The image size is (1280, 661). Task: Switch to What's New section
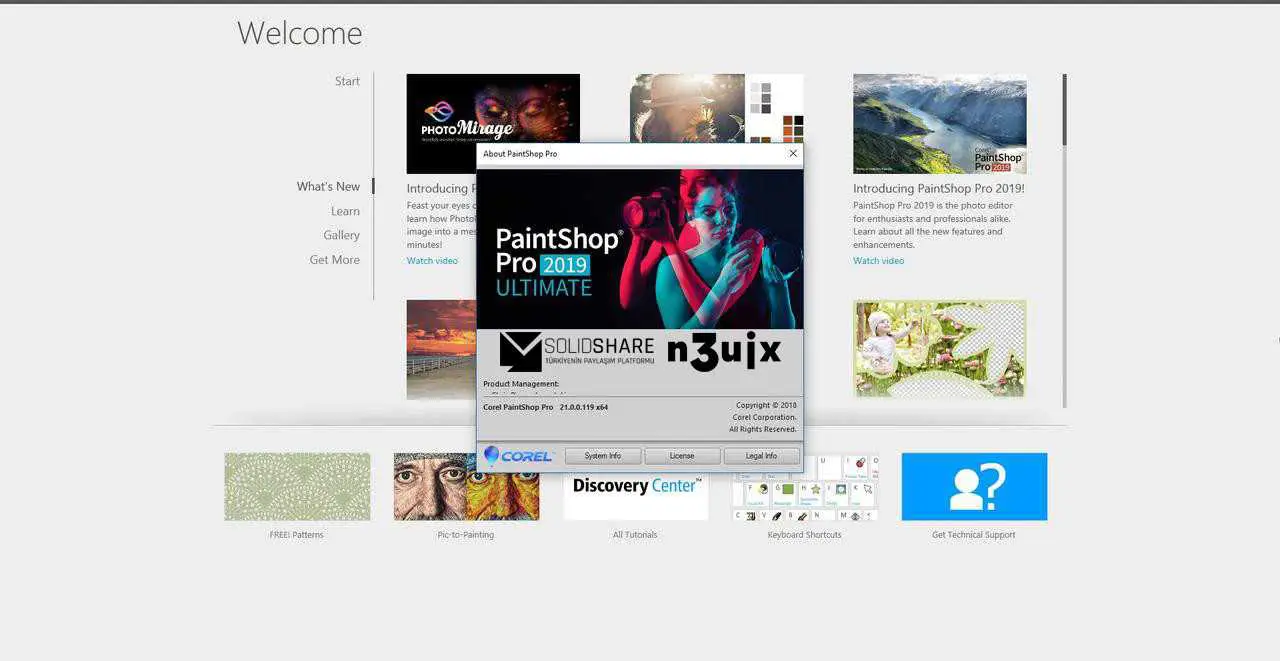tap(328, 187)
